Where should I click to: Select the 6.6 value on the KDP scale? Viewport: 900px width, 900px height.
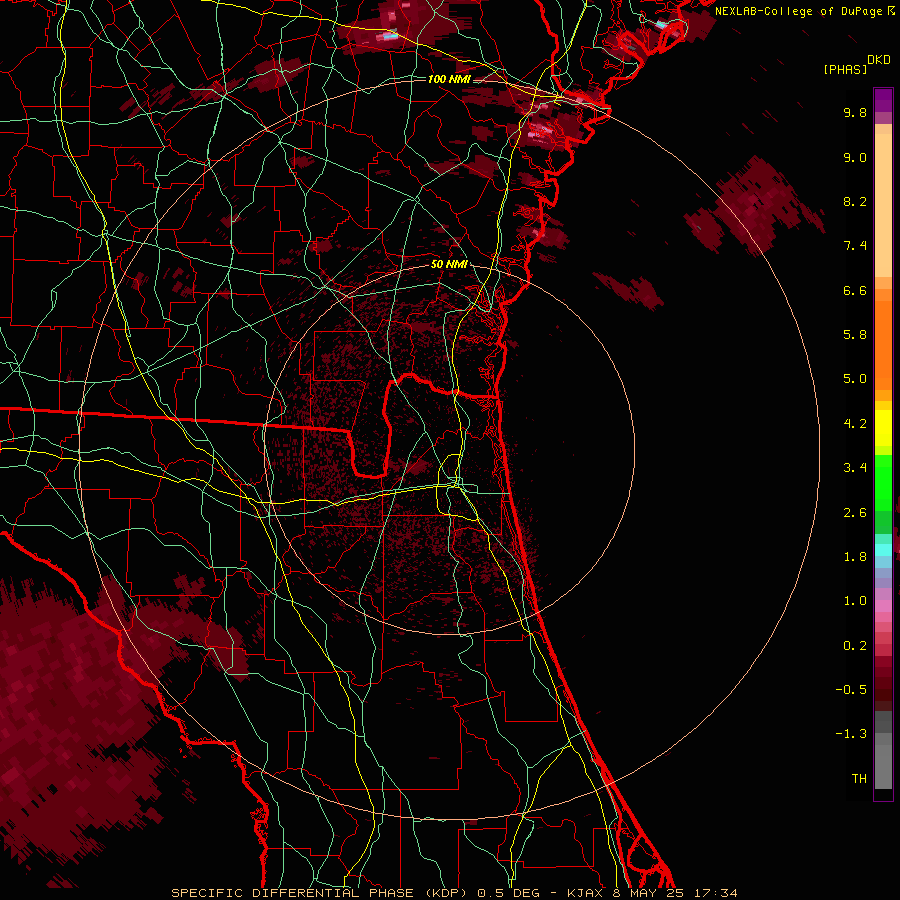click(855, 290)
